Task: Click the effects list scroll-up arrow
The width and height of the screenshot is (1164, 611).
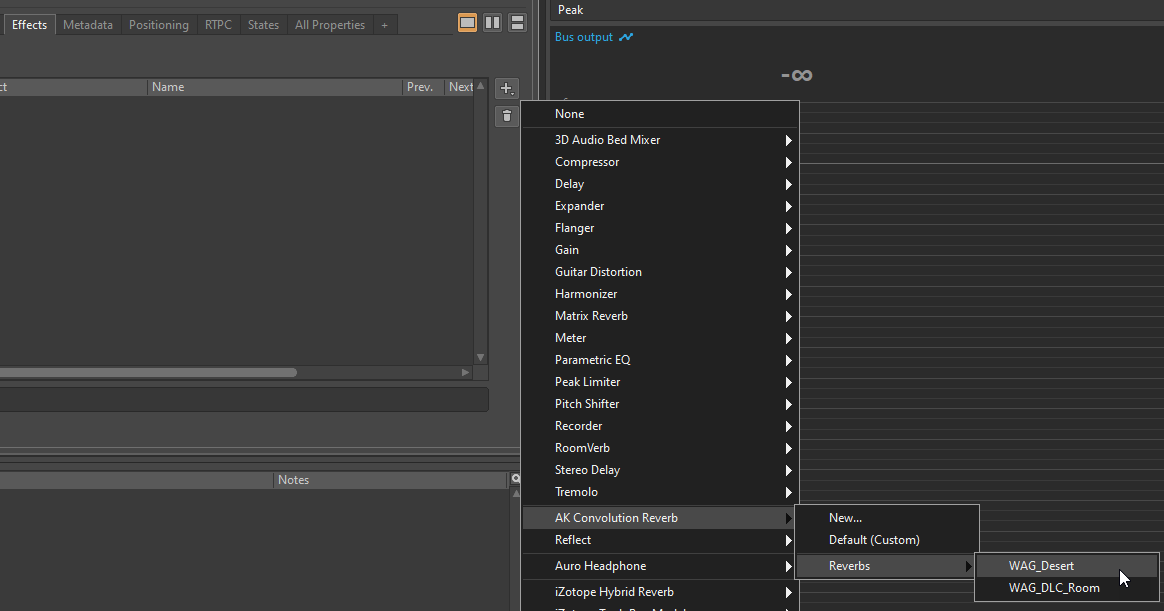Action: point(480,87)
